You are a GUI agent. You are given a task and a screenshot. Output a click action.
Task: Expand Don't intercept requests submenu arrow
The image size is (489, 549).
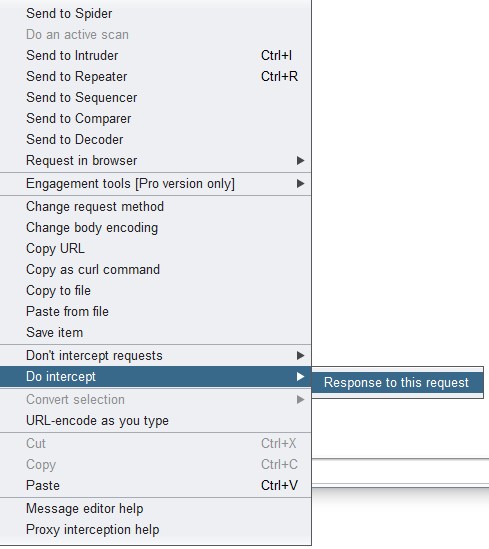pyautogui.click(x=300, y=356)
